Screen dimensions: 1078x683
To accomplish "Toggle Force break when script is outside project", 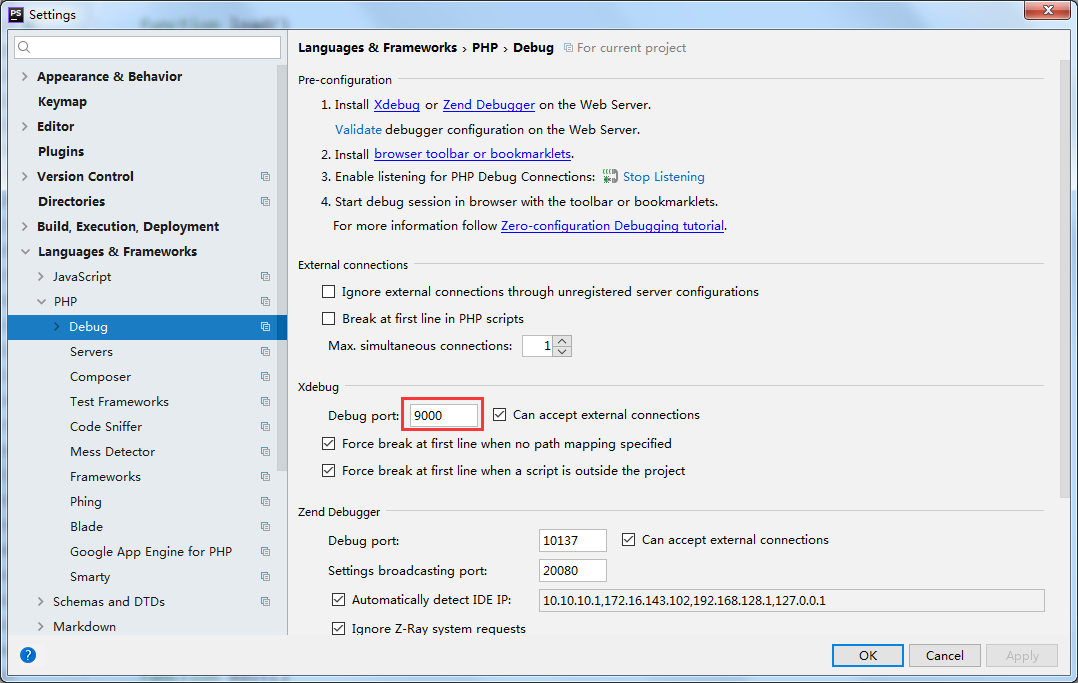I will [x=329, y=470].
